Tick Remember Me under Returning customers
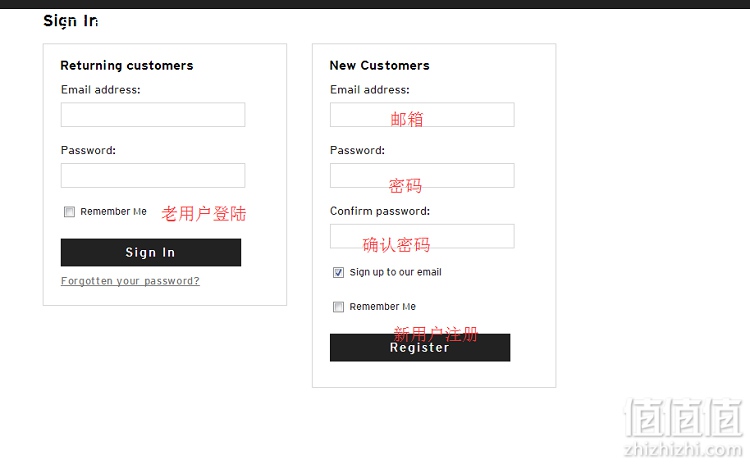The image size is (750, 464). coord(69,211)
